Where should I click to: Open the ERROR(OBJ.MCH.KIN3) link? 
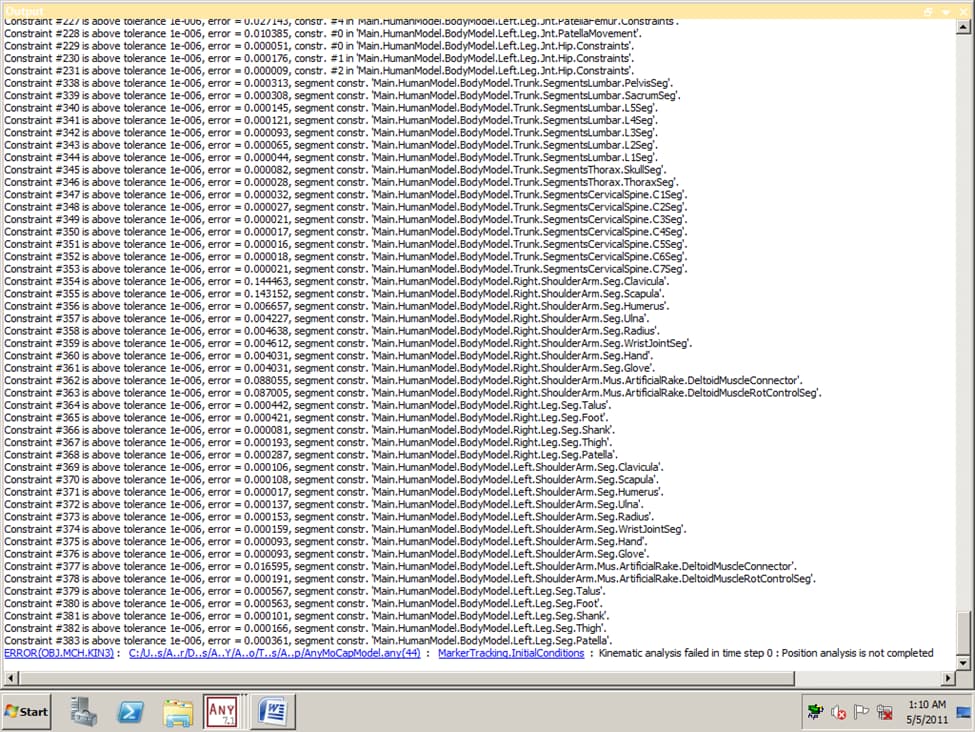[59, 653]
